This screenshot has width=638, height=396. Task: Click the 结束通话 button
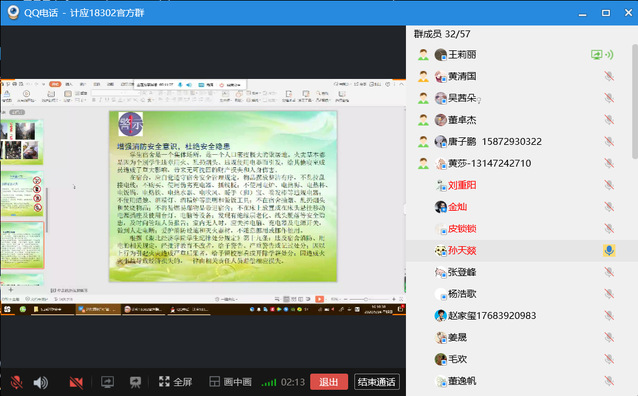377,382
